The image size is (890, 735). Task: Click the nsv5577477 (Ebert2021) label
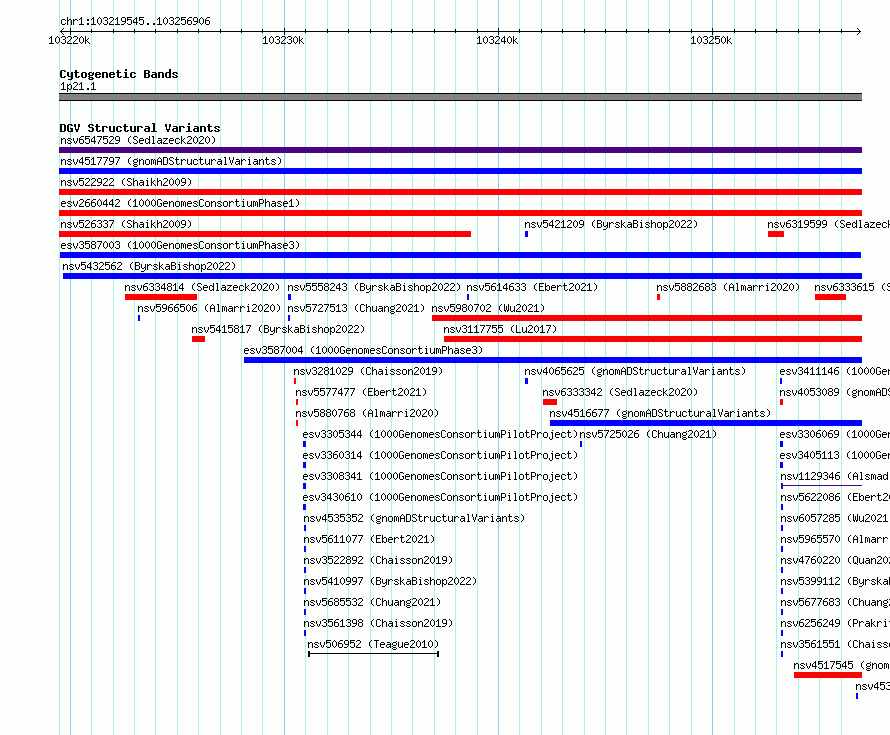361,392
